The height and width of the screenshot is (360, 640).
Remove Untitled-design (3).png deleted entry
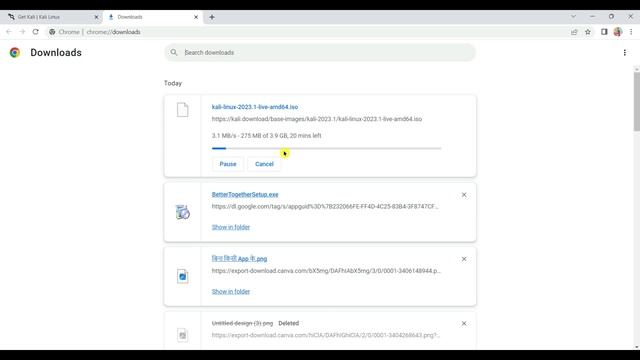tap(464, 323)
